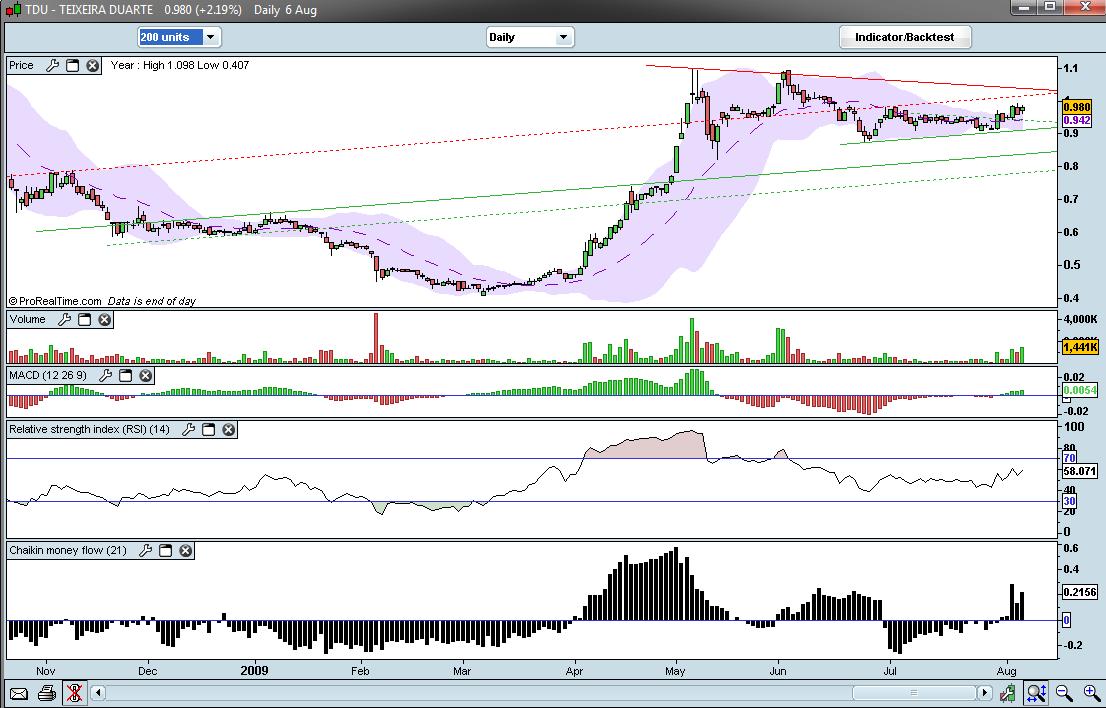Maximize the Chaikin money flow panel
The height and width of the screenshot is (708, 1106).
point(165,551)
